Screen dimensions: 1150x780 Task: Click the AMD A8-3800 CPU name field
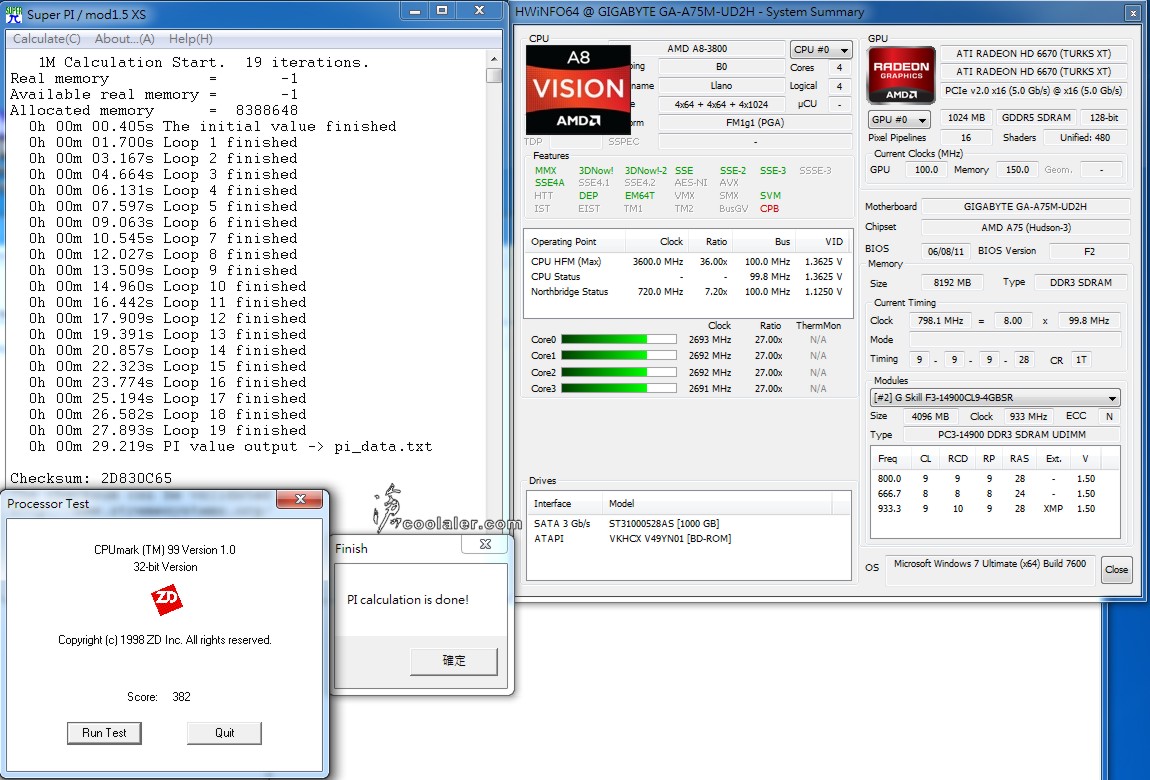coord(697,48)
